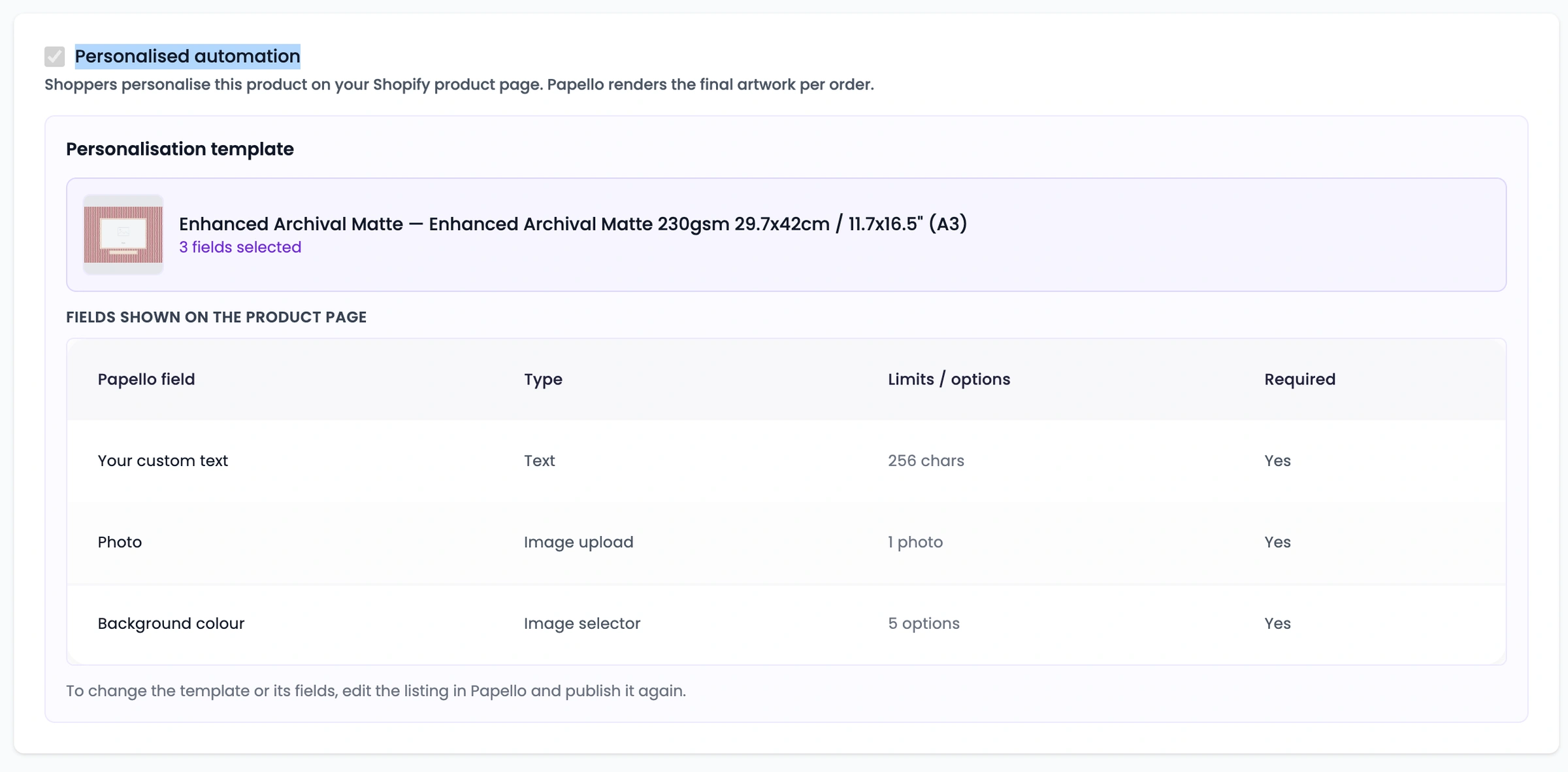Select the 'Your custom text' field row

pos(787,461)
